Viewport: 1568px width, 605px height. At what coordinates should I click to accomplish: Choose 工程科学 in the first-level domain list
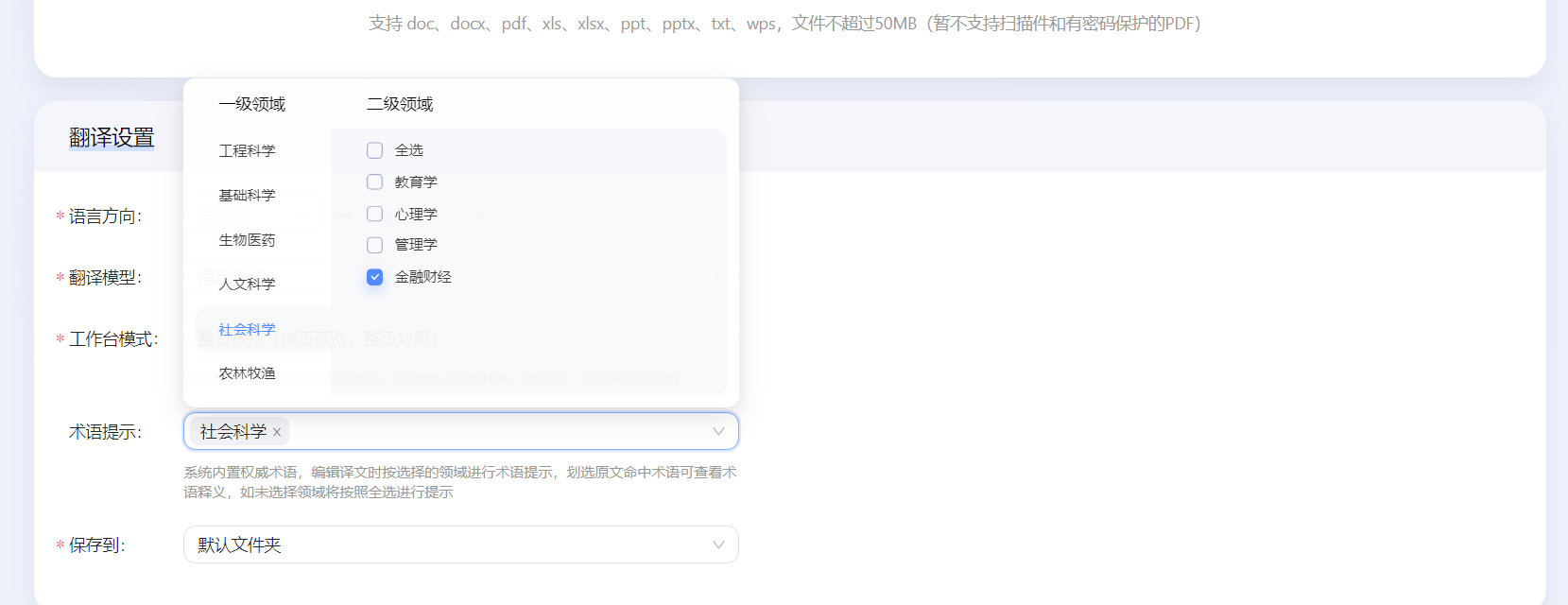[247, 150]
